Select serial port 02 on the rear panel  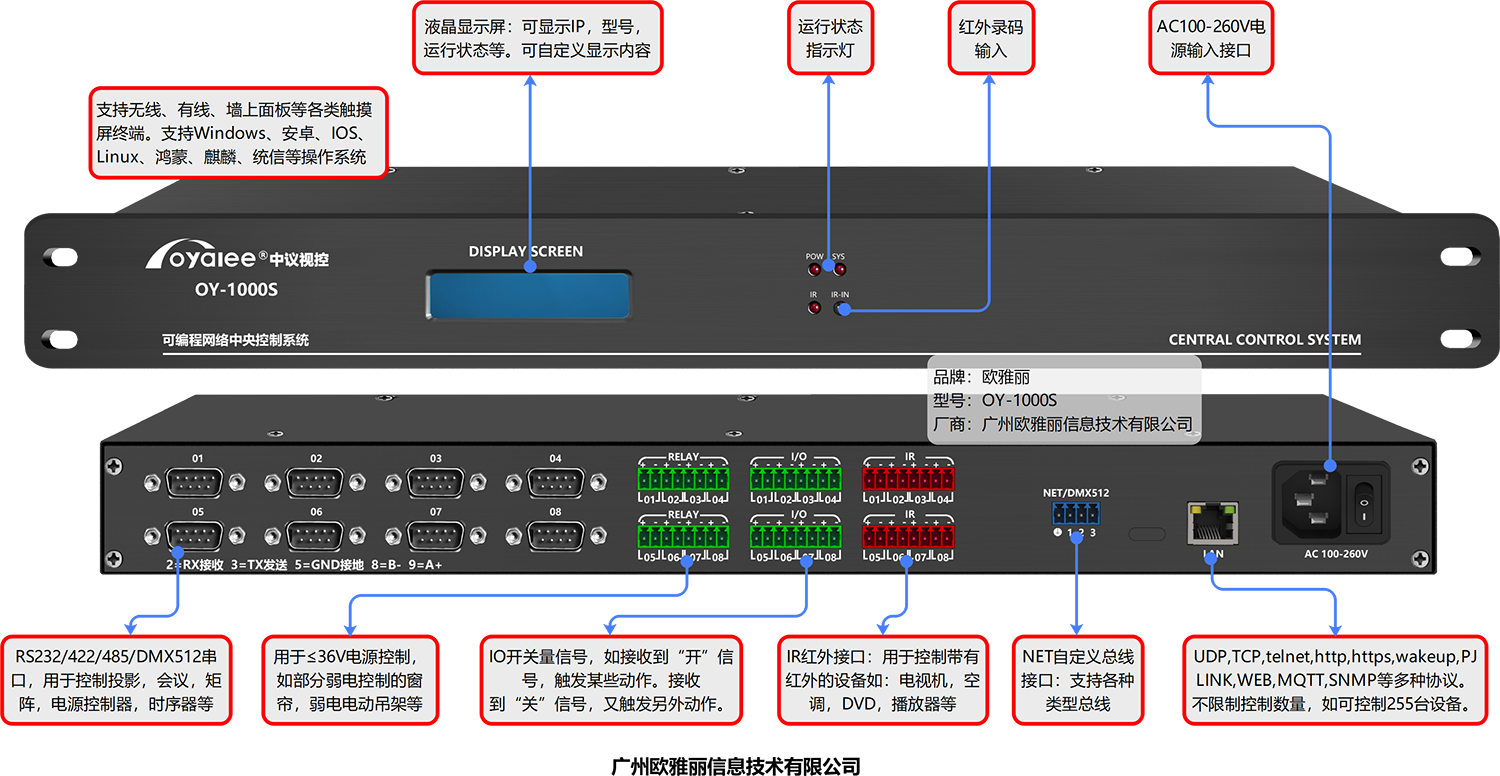(316, 483)
